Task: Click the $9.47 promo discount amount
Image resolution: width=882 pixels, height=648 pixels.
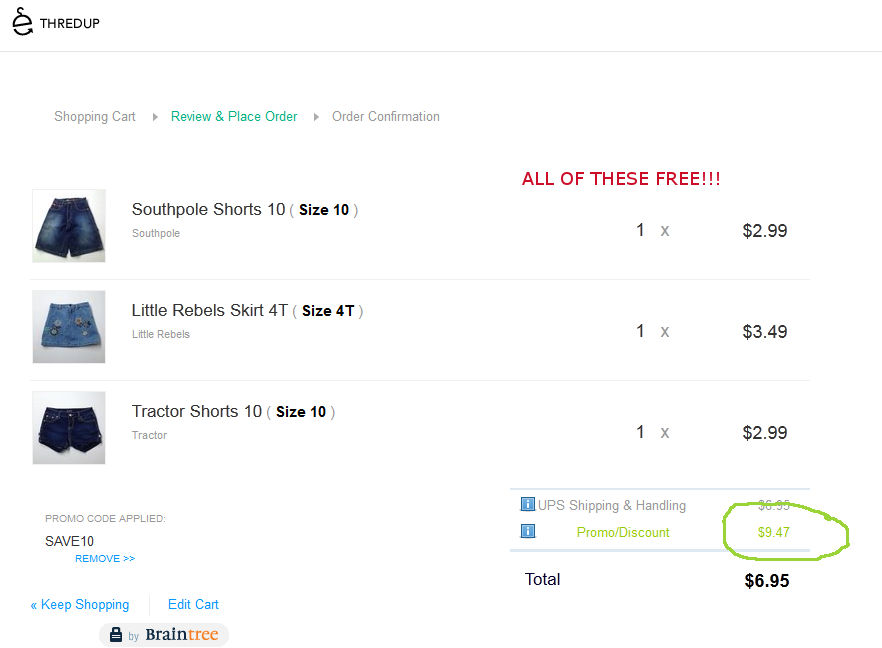Action: 773,532
